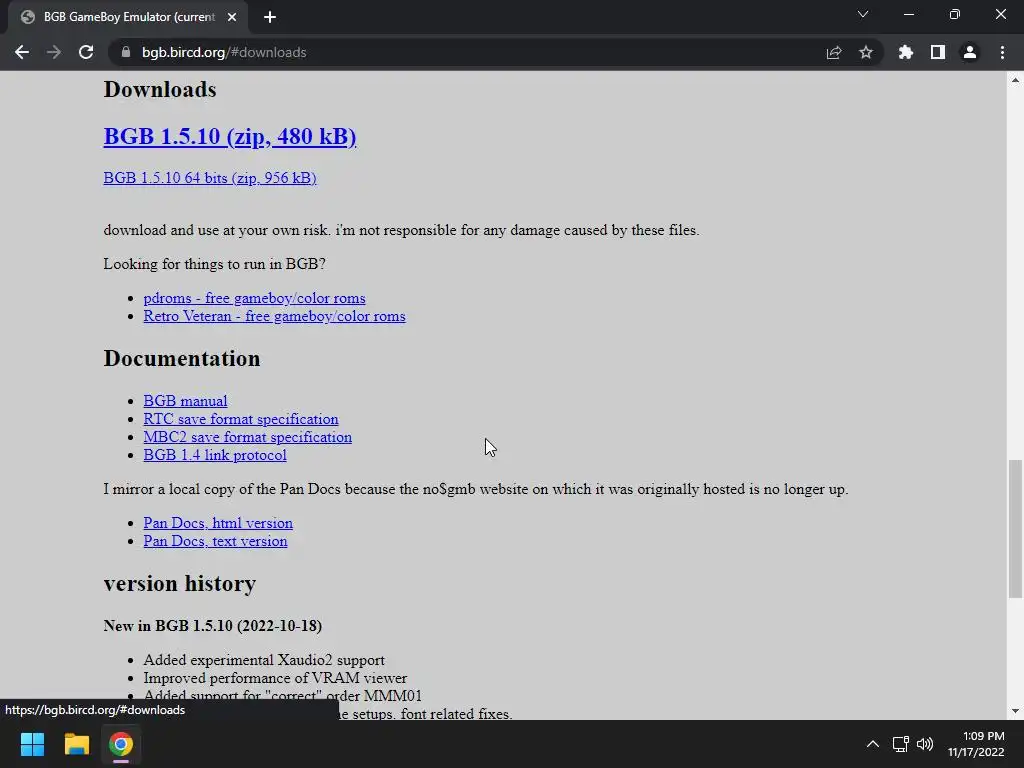1024x768 pixels.
Task: Click the Pan Docs mirror explanation text
Action: 476,488
